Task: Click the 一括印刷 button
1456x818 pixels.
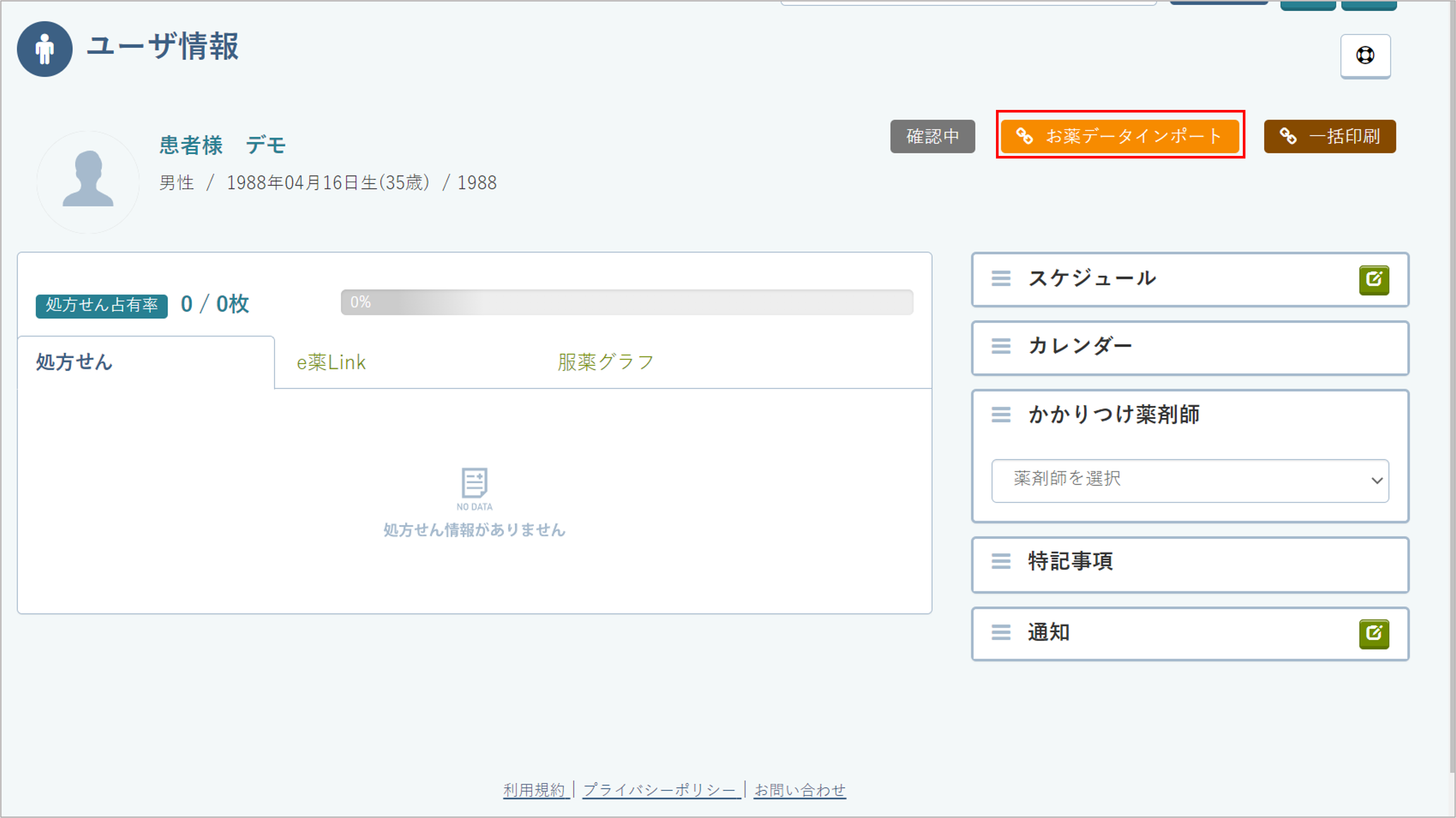Action: 1329,136
